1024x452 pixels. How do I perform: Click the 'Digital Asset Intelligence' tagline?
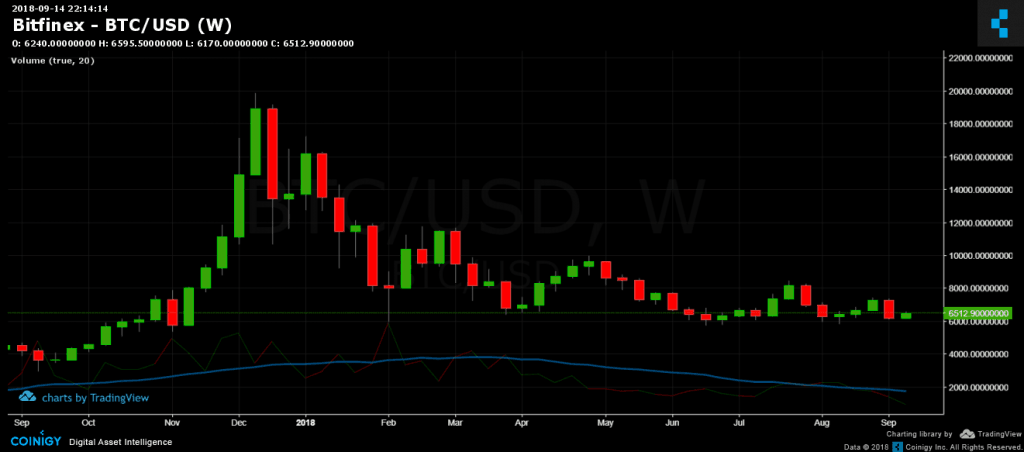121,442
